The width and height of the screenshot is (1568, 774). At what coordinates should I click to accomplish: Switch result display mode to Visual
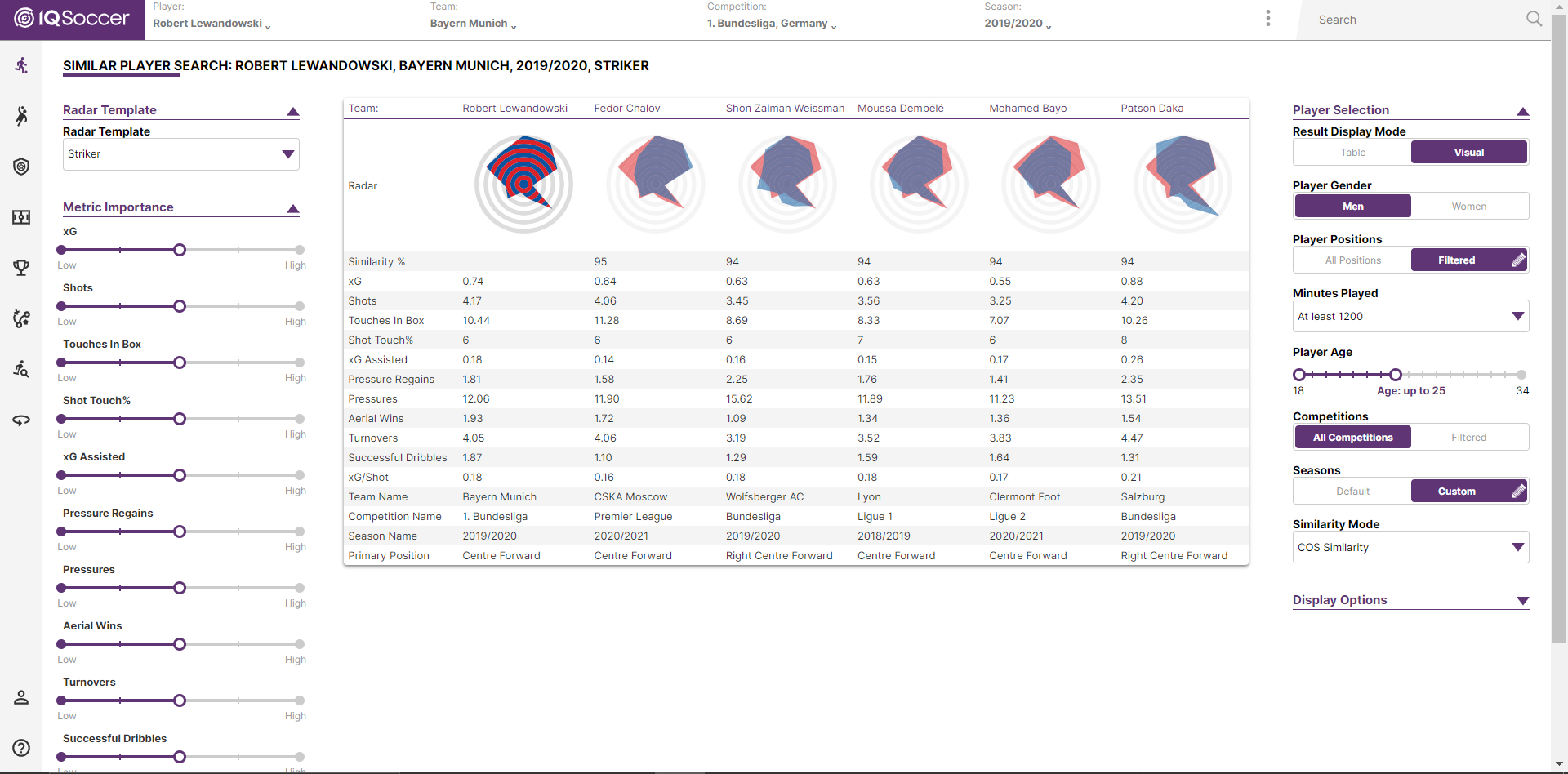click(1468, 153)
